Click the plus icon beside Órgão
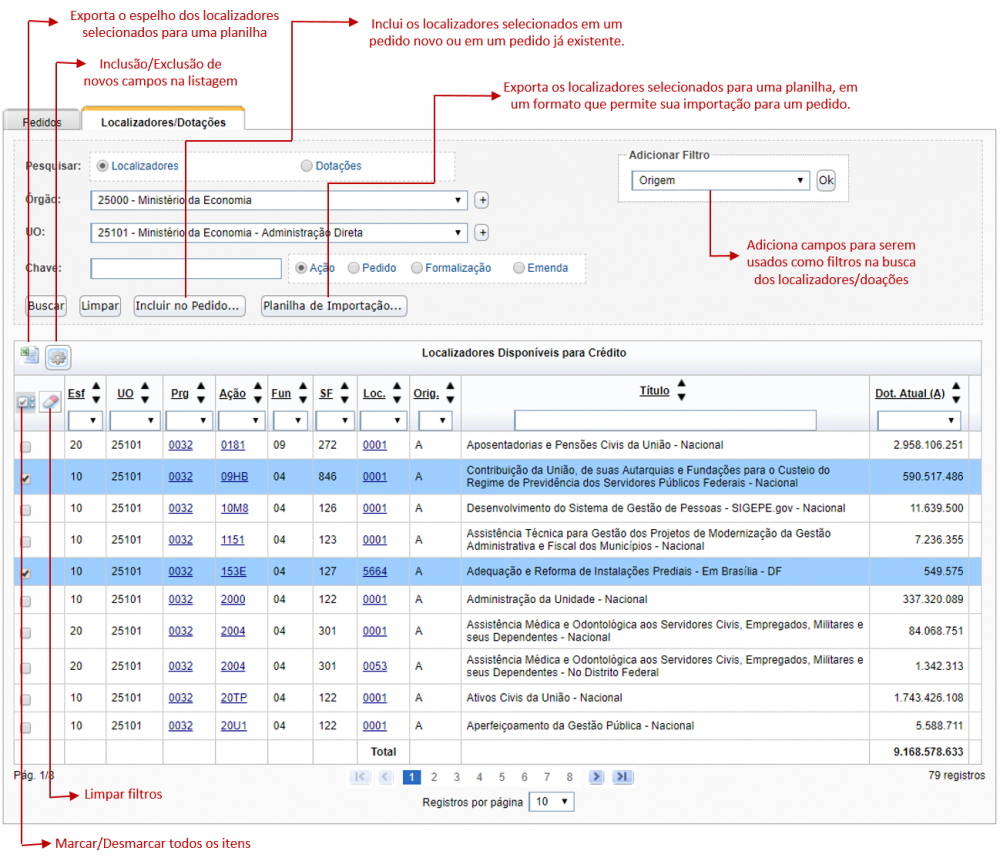This screenshot has width=1000, height=861. 482,200
